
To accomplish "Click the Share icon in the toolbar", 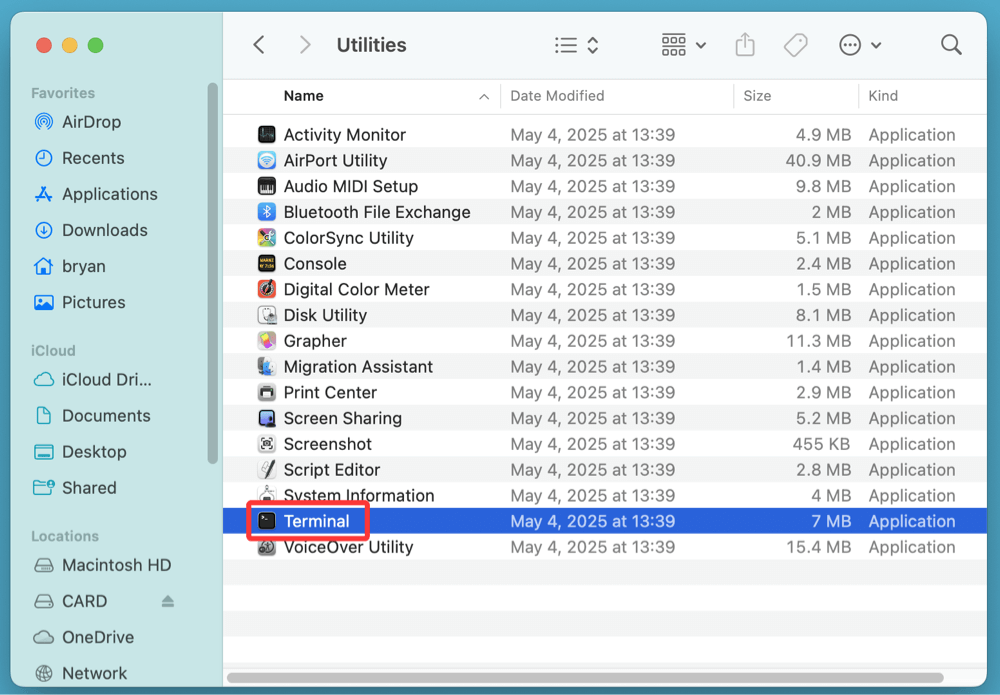I will (x=744, y=44).
